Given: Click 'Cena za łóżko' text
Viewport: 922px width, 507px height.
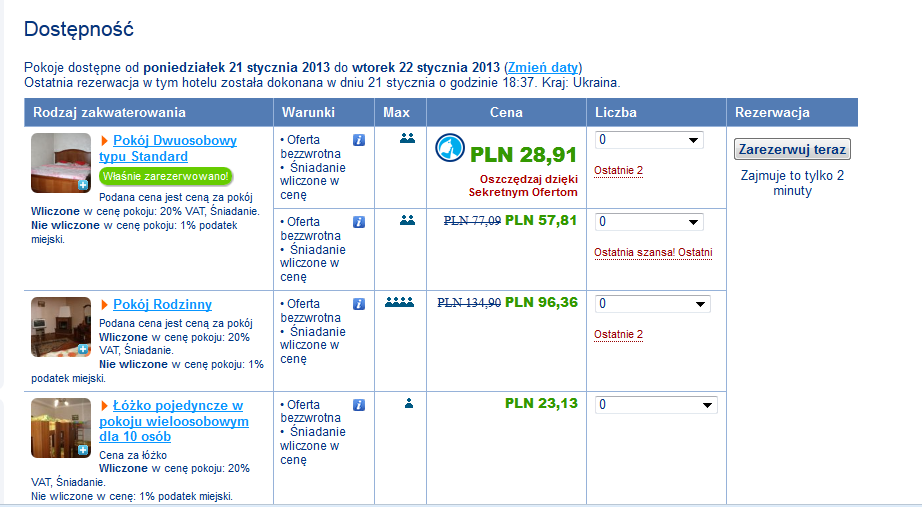Looking at the screenshot, I should coord(133,455).
